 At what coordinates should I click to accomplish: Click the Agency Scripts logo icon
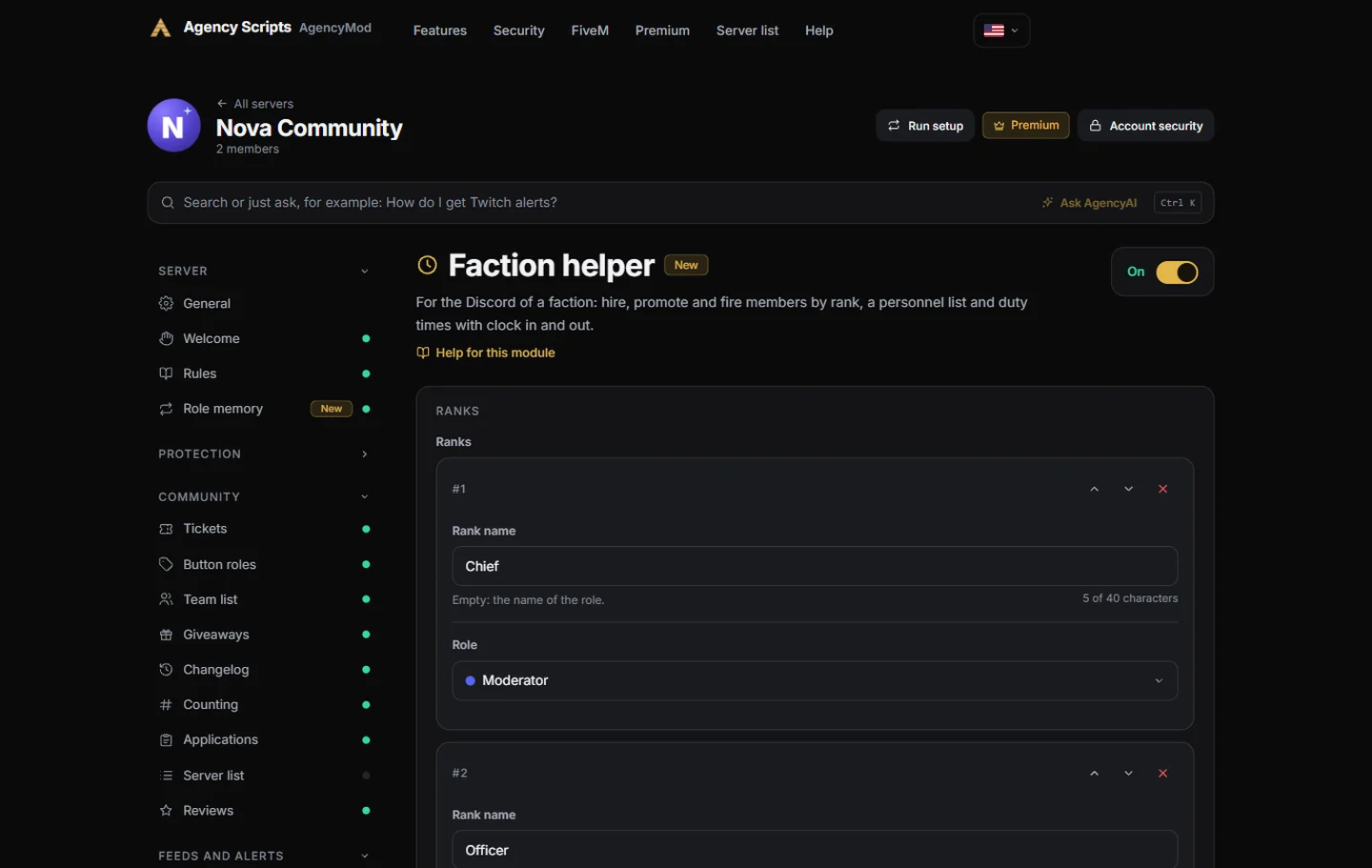click(x=160, y=28)
